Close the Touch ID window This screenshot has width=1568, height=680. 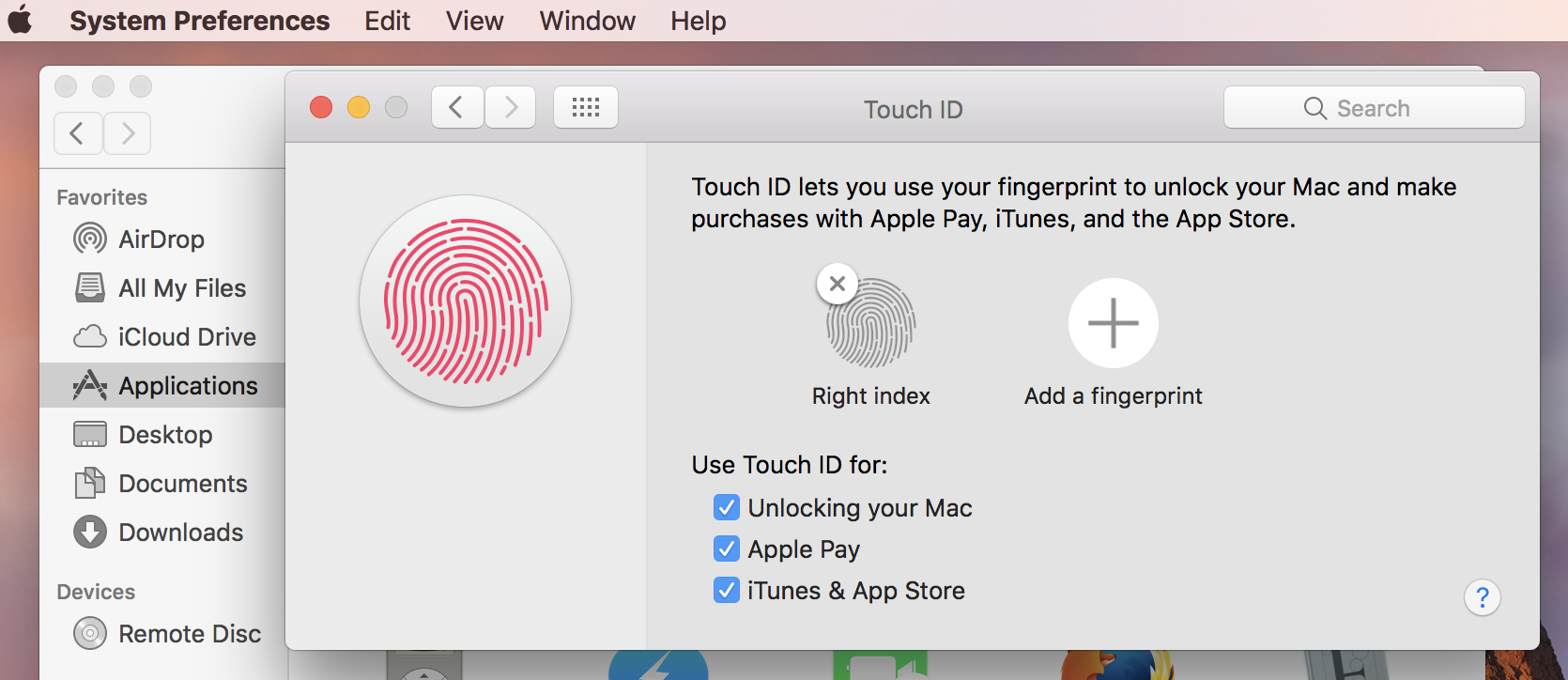click(x=321, y=107)
